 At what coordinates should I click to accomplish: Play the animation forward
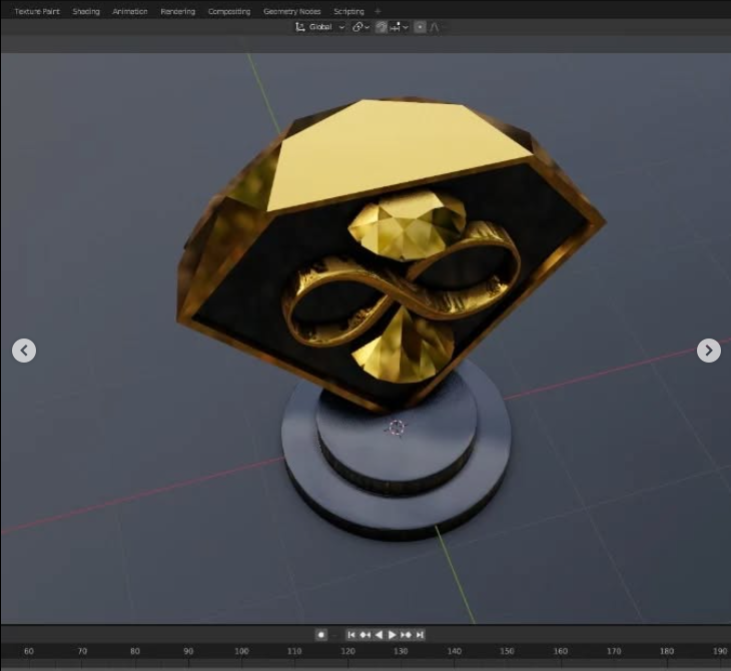coord(392,634)
